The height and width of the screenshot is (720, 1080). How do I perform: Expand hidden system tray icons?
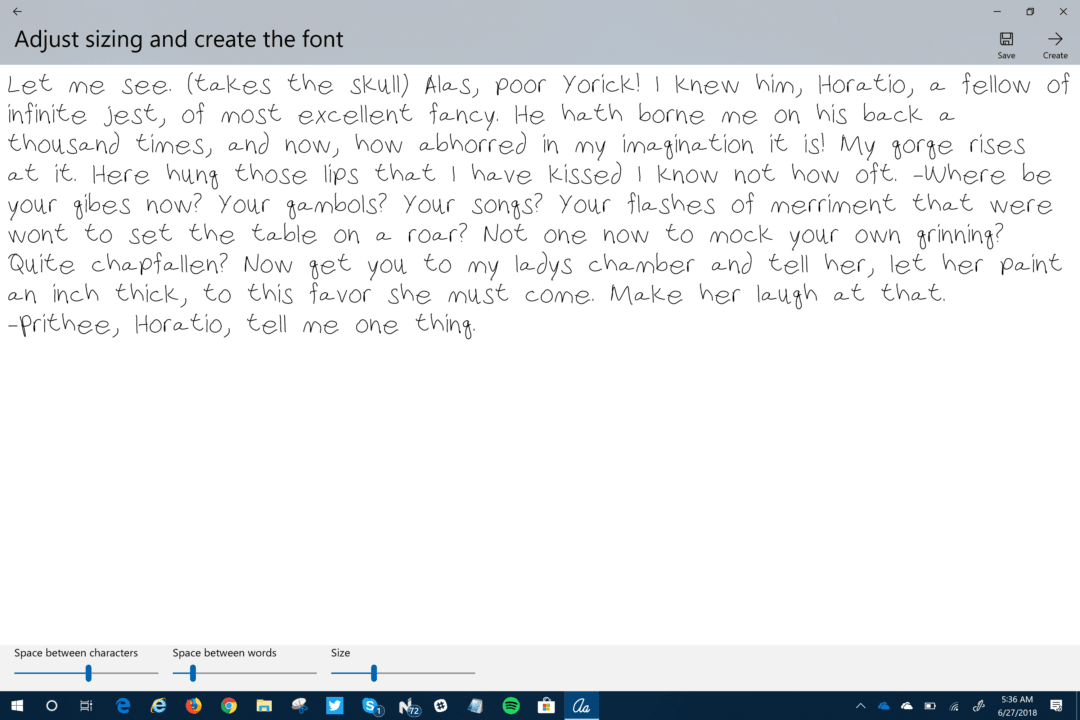coord(860,706)
